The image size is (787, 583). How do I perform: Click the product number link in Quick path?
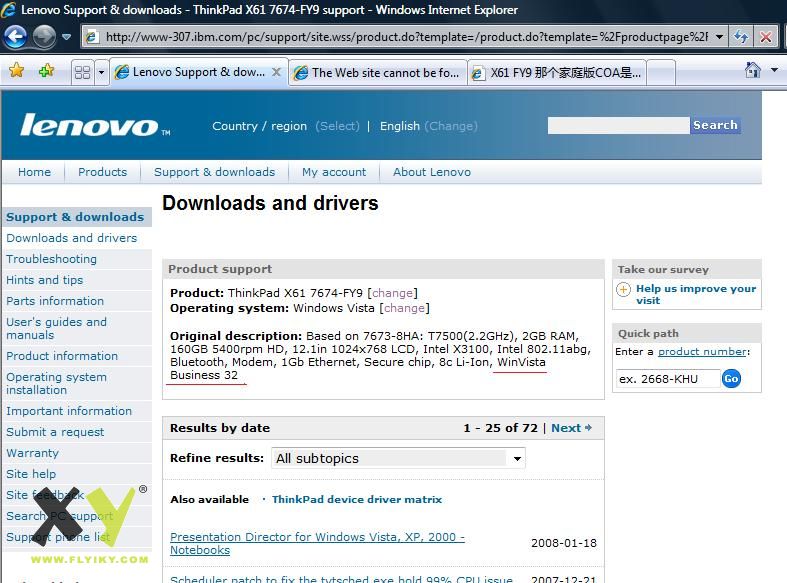click(702, 352)
